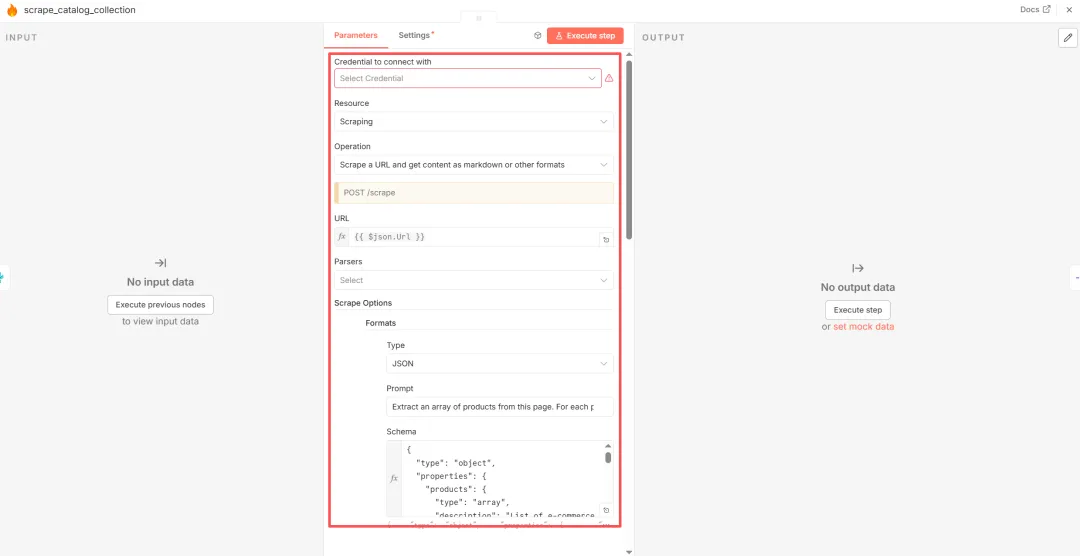
Task: Switch to Settings tab
Action: tap(415, 35)
